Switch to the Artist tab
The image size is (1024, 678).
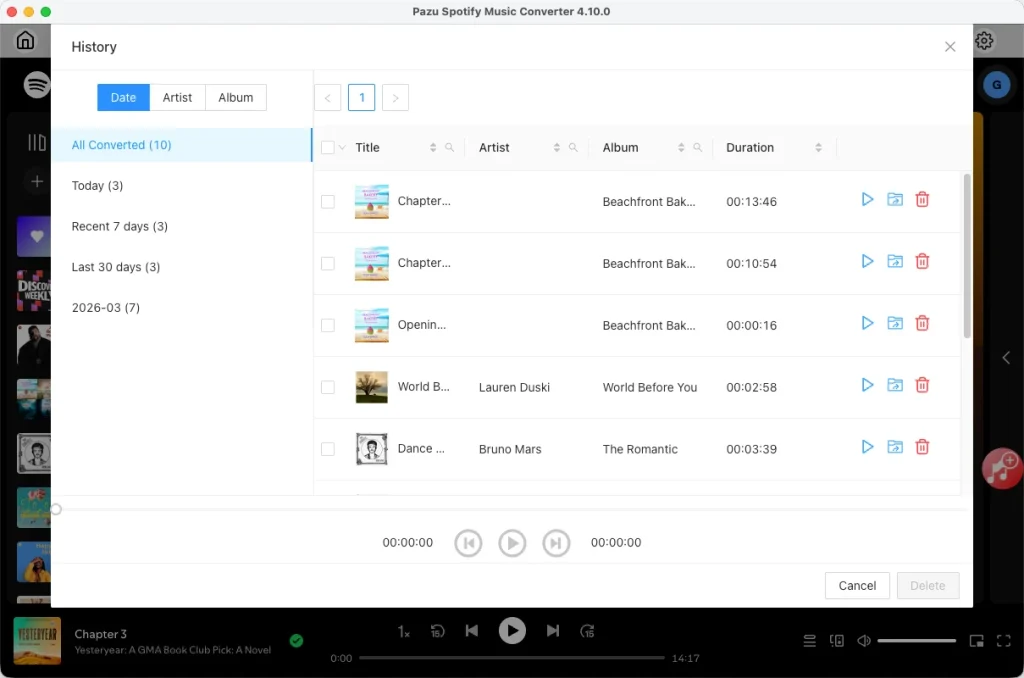[177, 97]
